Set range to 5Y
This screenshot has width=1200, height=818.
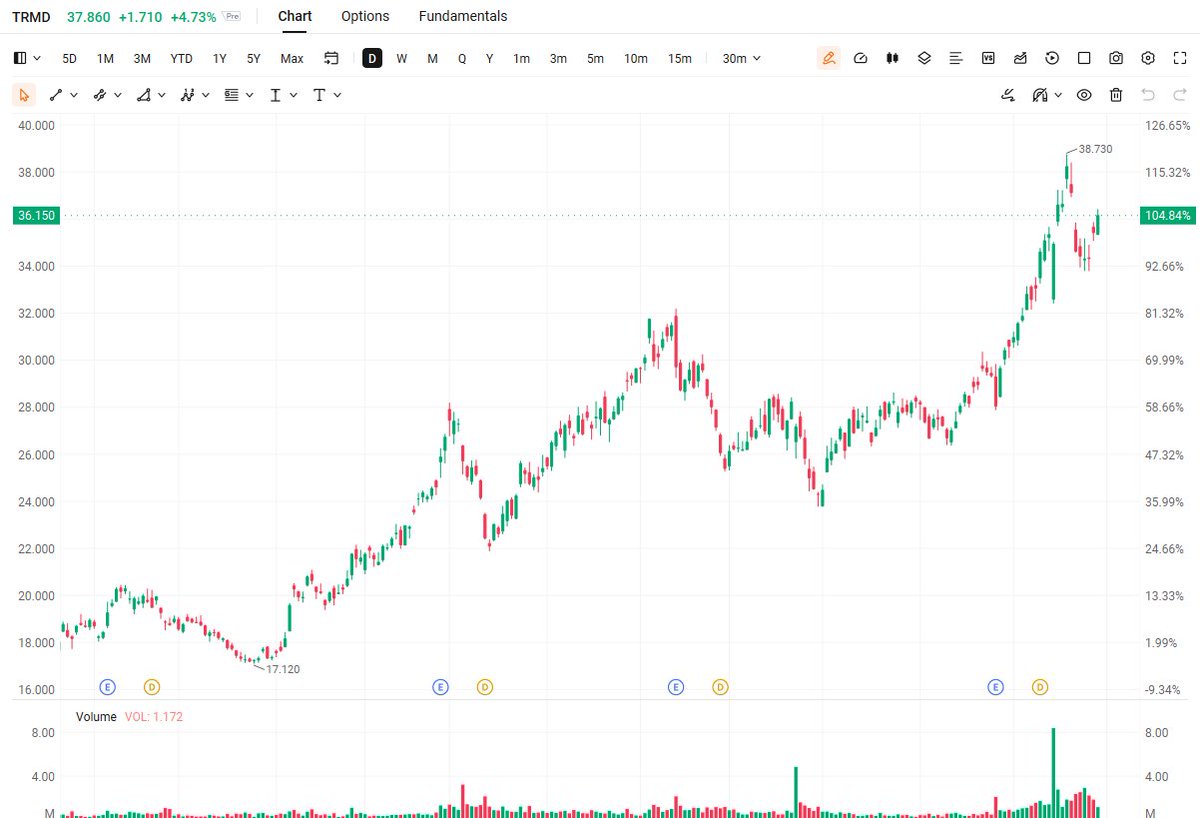pyautogui.click(x=254, y=58)
